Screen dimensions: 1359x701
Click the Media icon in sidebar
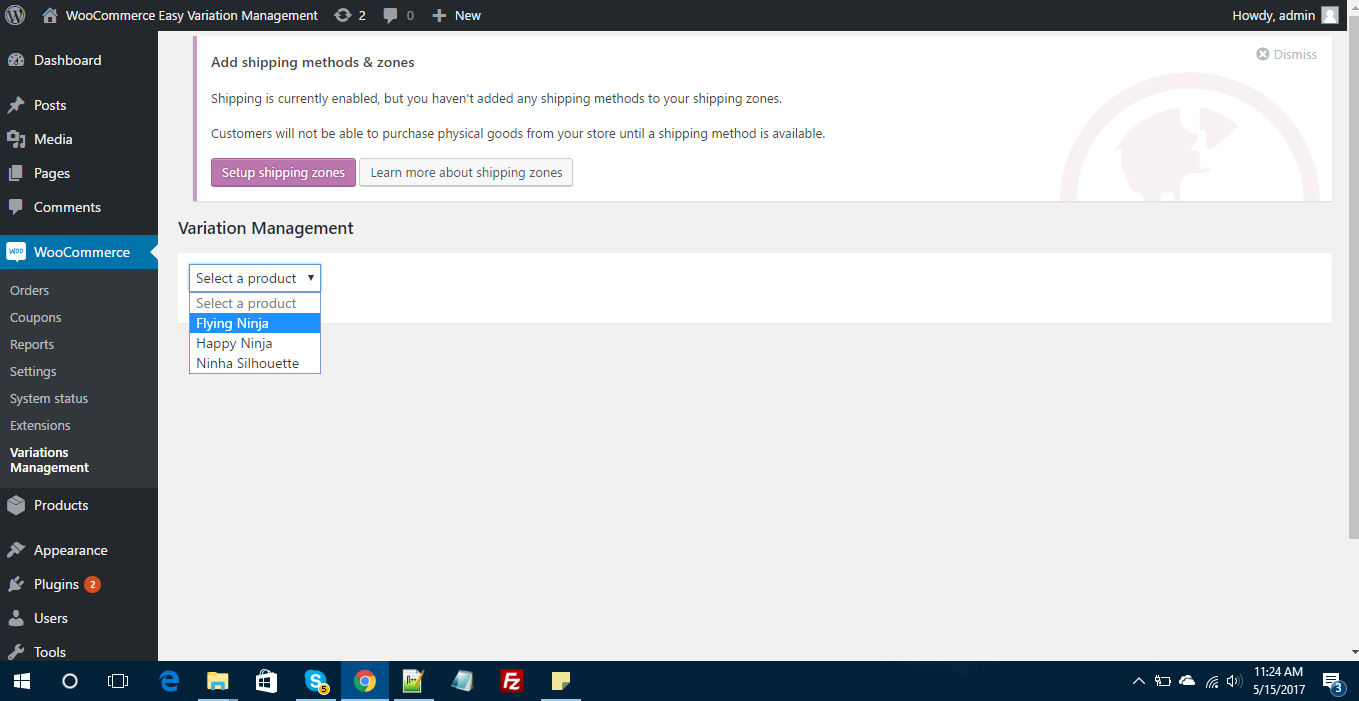coord(16,139)
